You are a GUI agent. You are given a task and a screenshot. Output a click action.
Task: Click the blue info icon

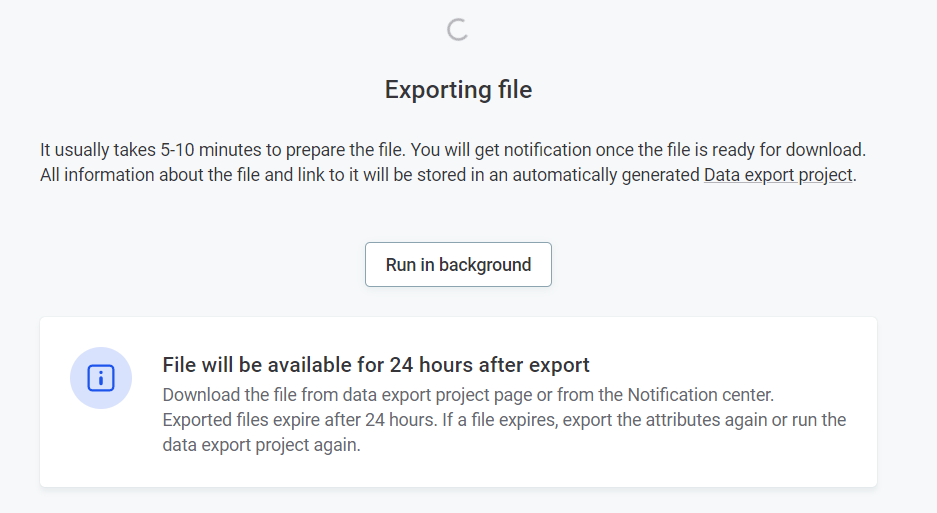tap(101, 378)
